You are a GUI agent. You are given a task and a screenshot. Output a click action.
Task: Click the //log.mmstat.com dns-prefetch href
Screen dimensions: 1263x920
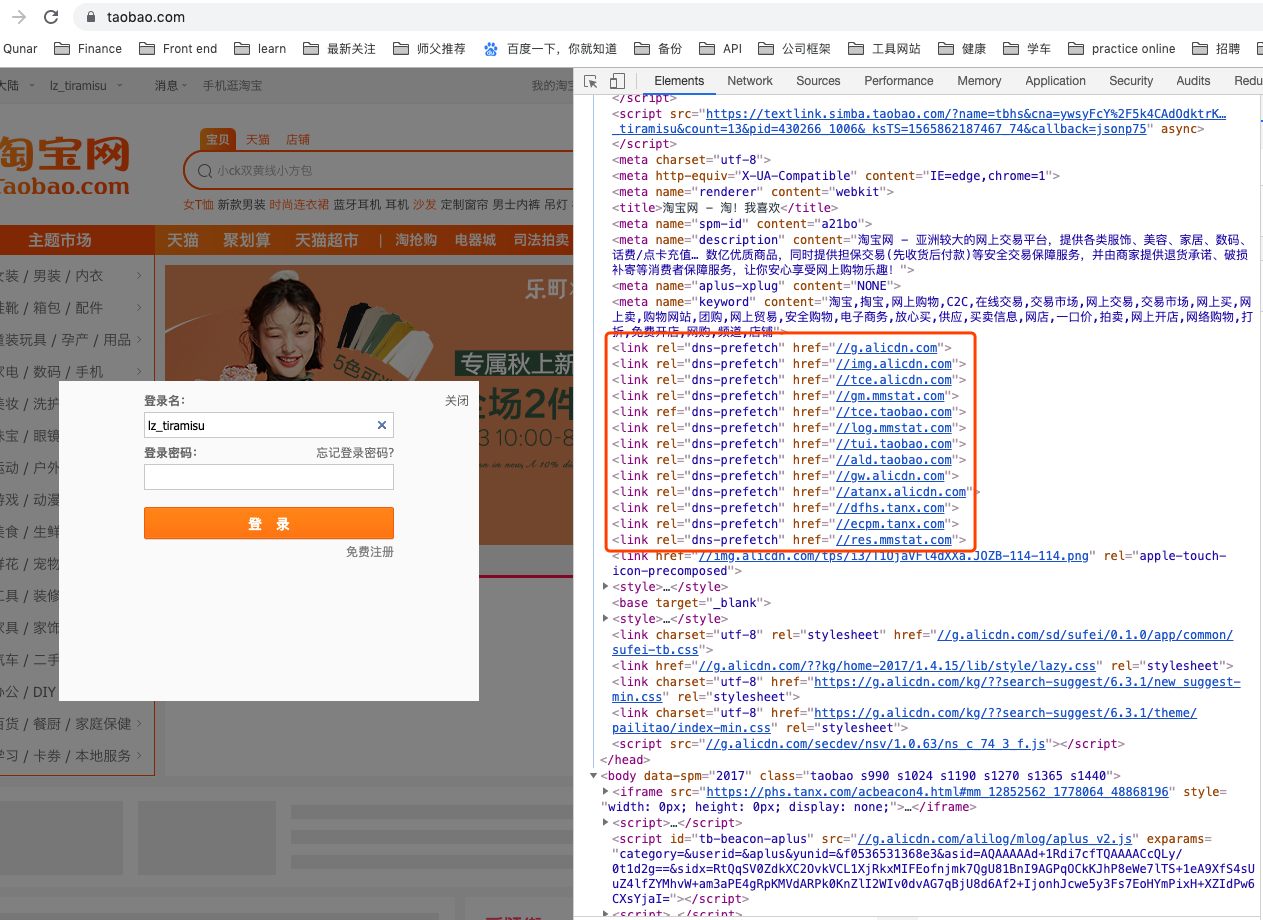coord(894,428)
